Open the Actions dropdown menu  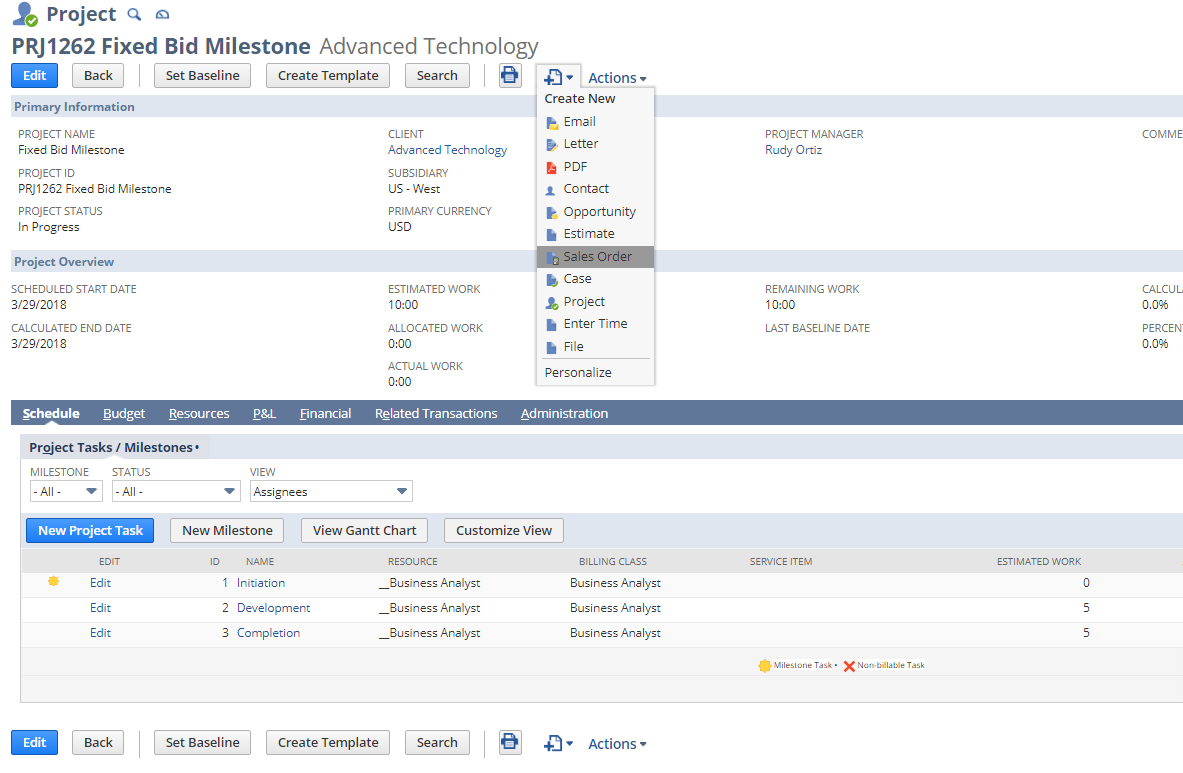coord(616,77)
